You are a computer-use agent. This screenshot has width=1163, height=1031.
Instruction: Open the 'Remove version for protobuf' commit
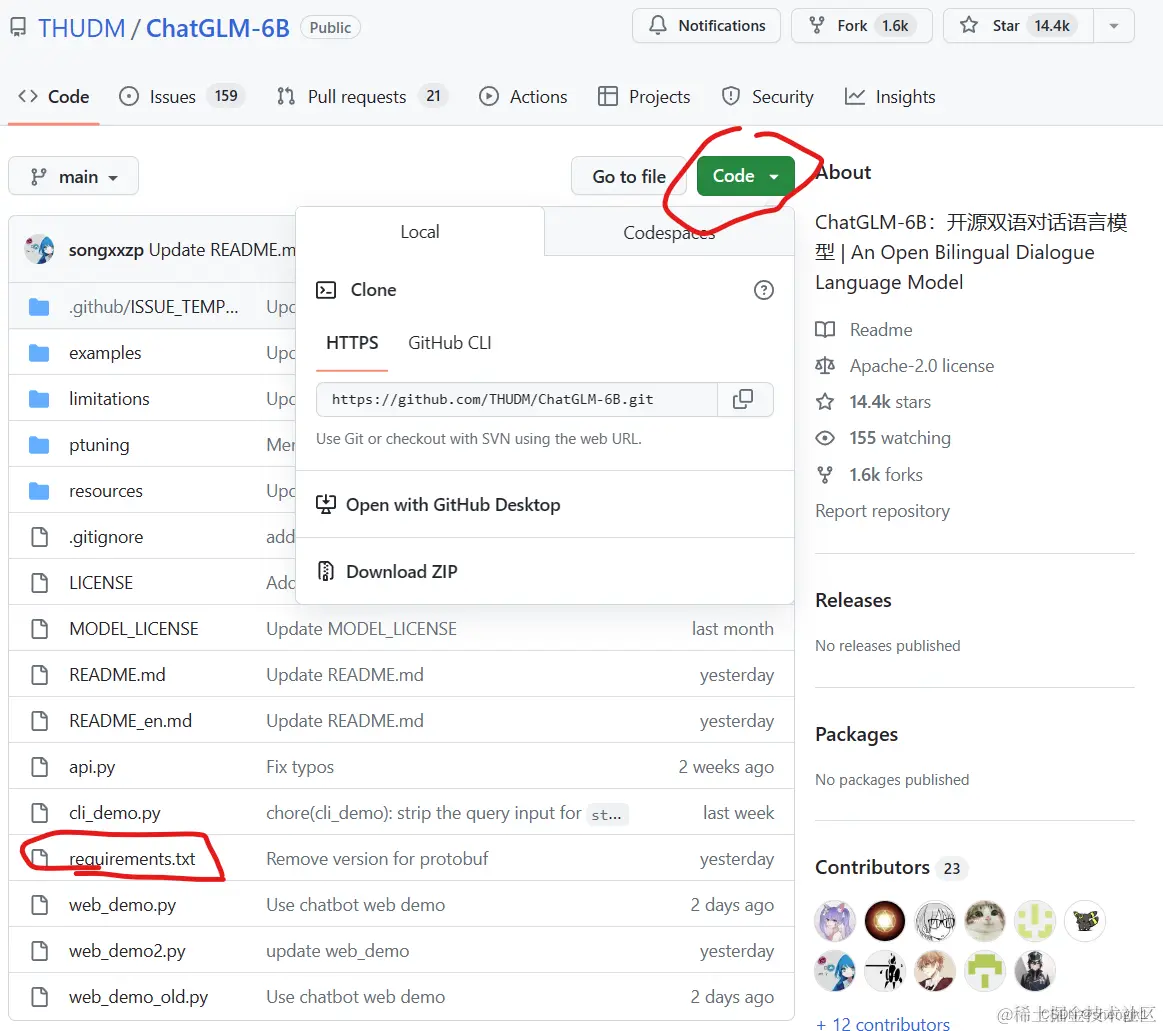tap(377, 859)
